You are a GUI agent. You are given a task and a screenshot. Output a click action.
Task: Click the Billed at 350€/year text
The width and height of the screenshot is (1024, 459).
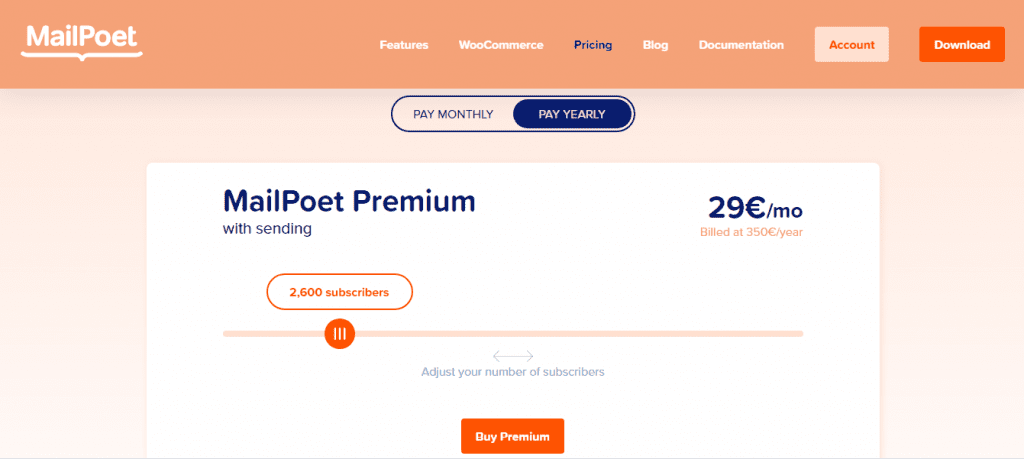(751, 232)
